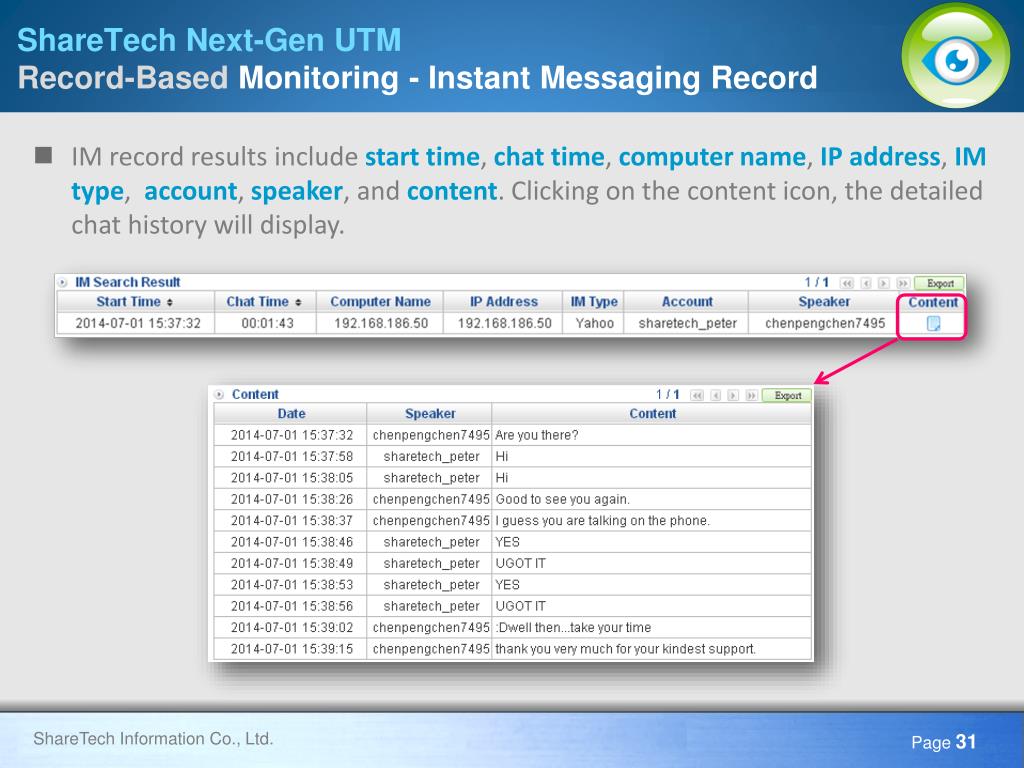1024x768 pixels.
Task: Select "thank you very much for your kindest support."
Action: click(x=625, y=649)
